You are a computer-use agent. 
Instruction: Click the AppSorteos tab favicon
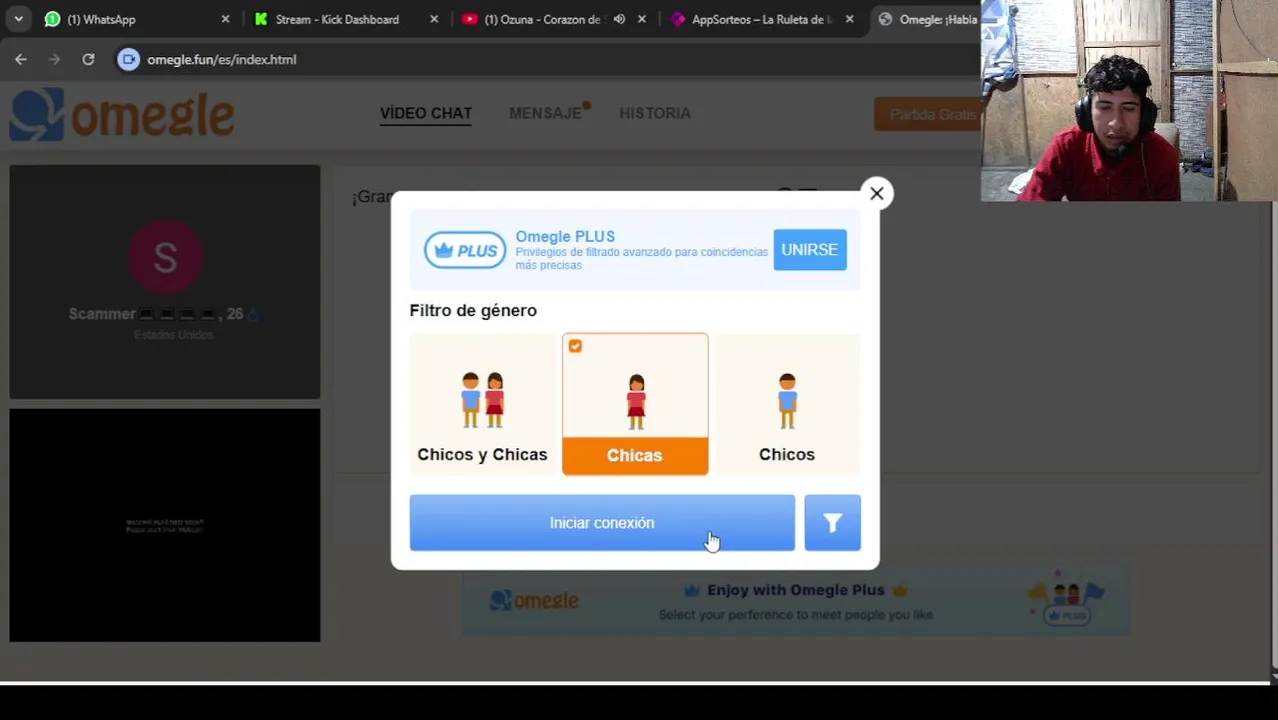click(x=678, y=19)
